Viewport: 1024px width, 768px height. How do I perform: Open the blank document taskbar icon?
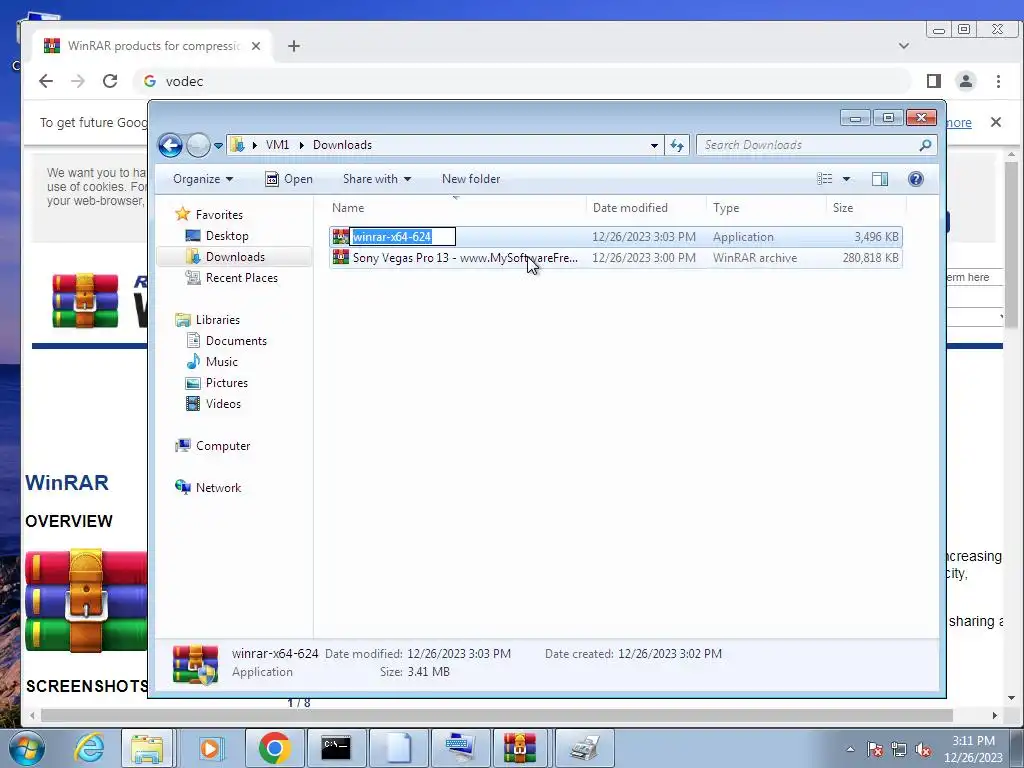pos(398,748)
